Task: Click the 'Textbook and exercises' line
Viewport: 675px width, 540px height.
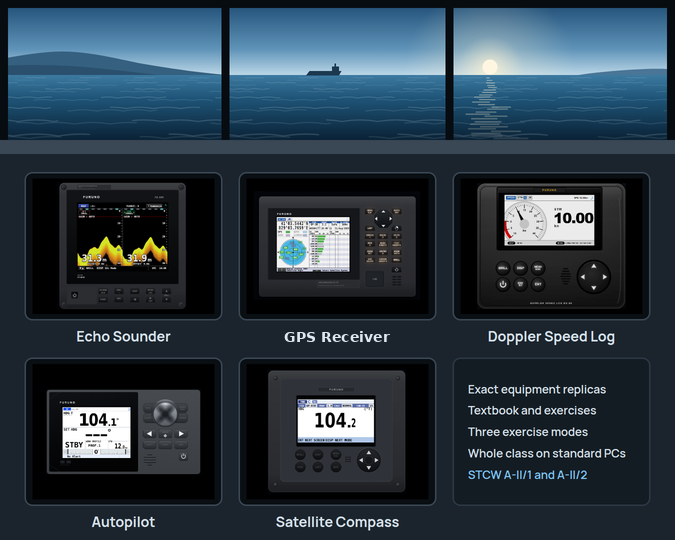Action: click(532, 410)
